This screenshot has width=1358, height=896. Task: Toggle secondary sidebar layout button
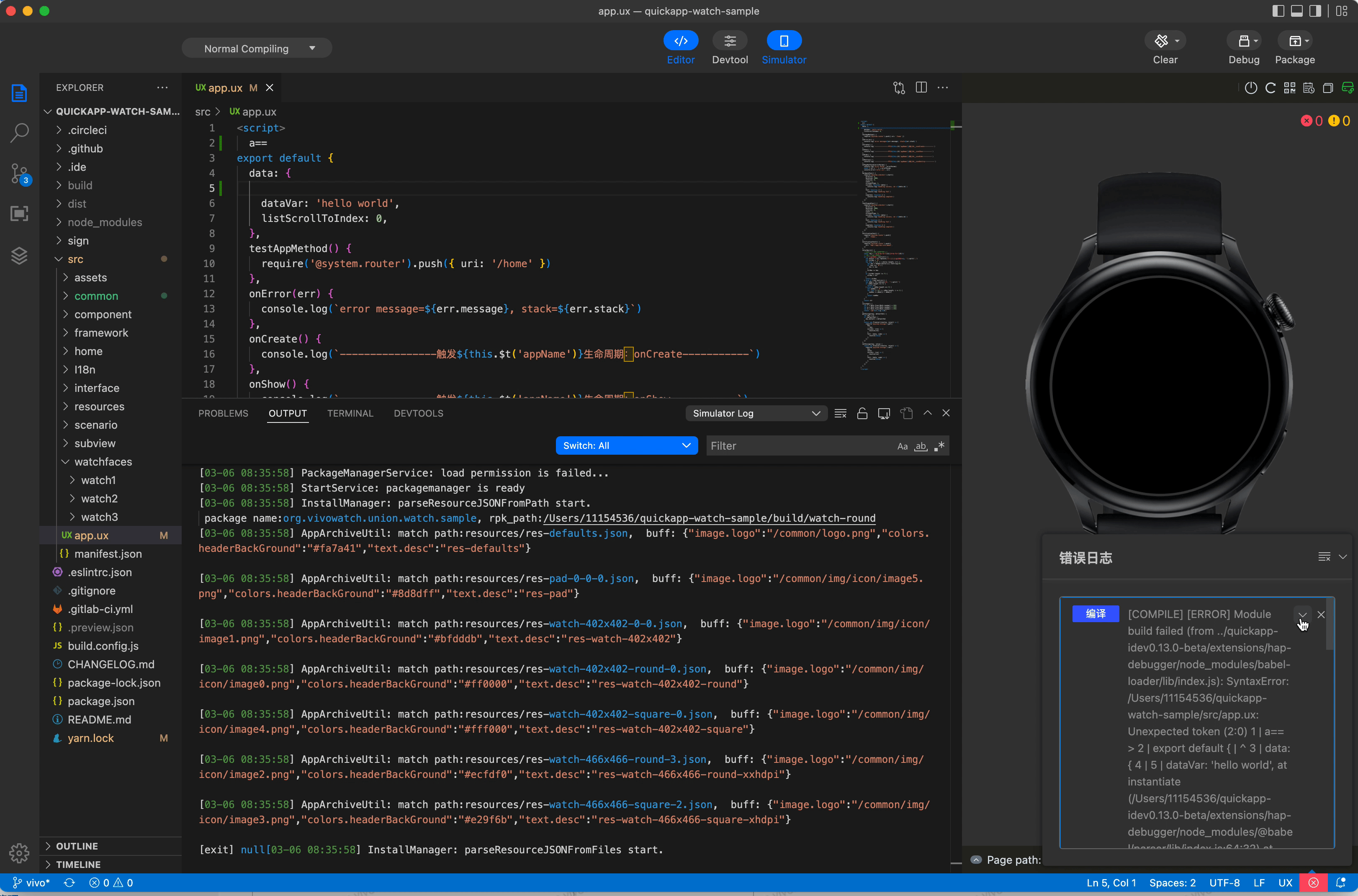(1315, 11)
